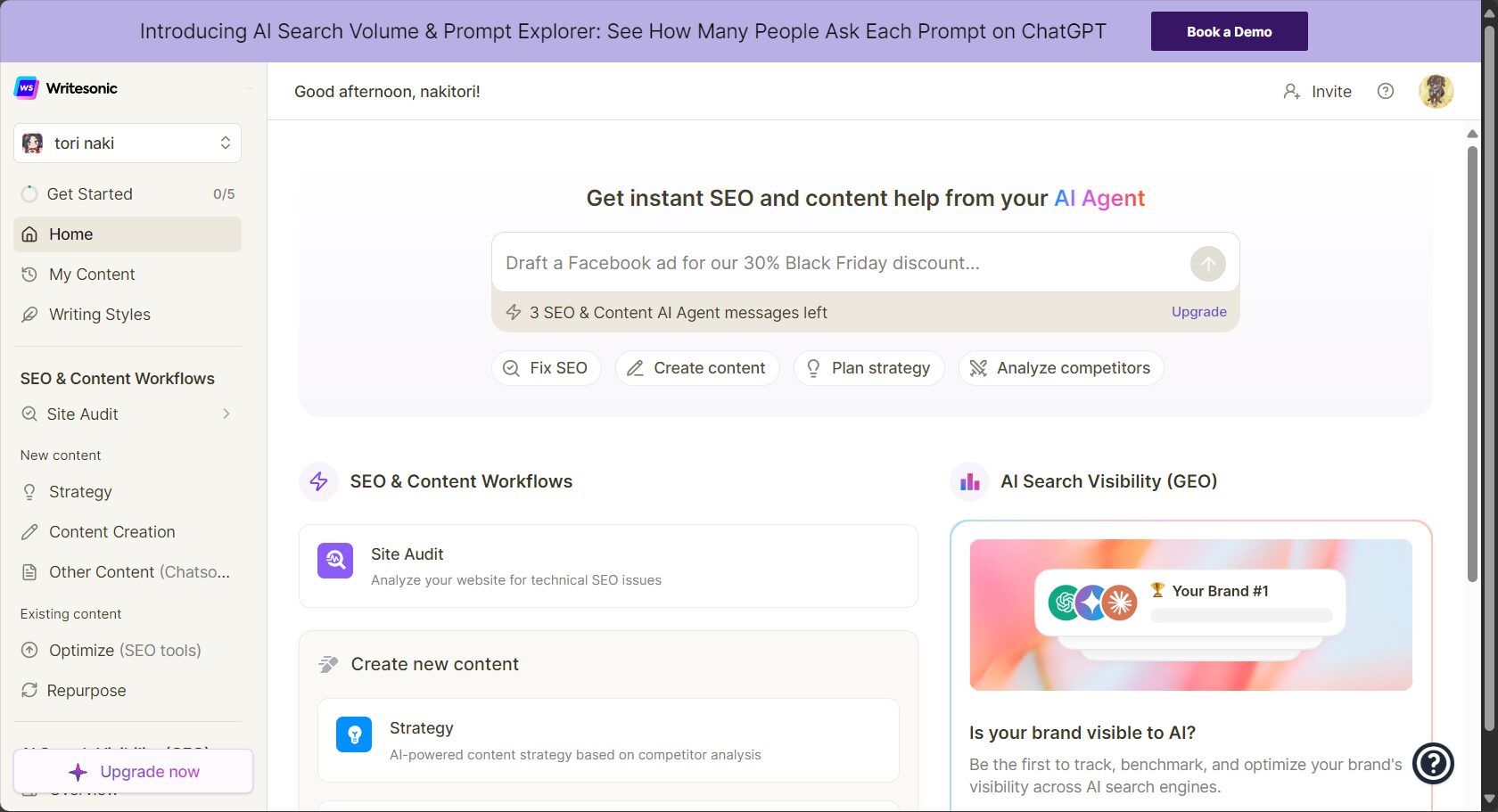Click the Content Creation pencil icon
Image resolution: width=1498 pixels, height=812 pixels.
(x=29, y=532)
